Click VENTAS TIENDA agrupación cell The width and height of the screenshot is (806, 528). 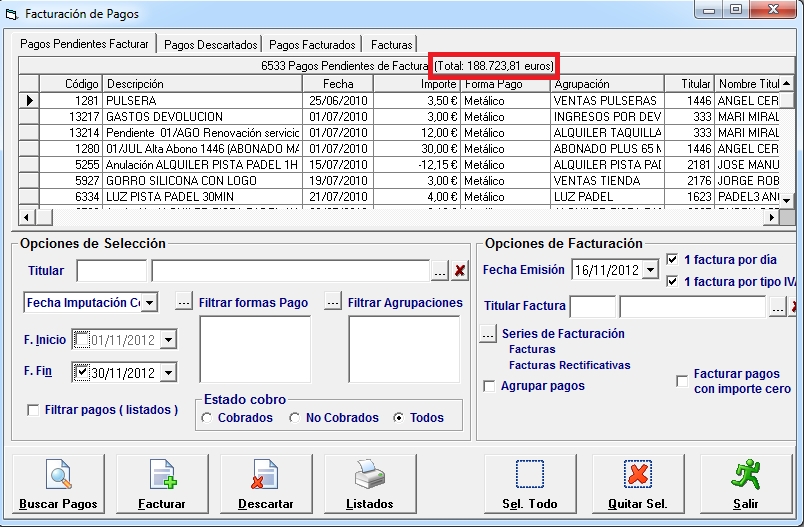[607, 180]
